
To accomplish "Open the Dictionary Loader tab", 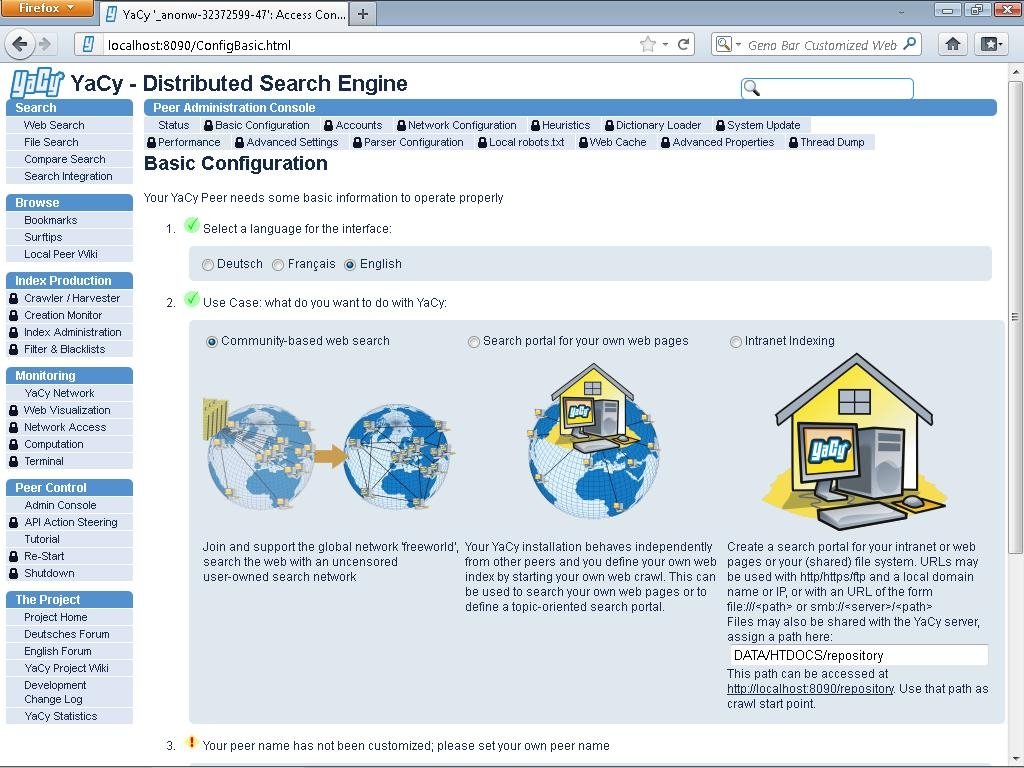I will coord(658,125).
